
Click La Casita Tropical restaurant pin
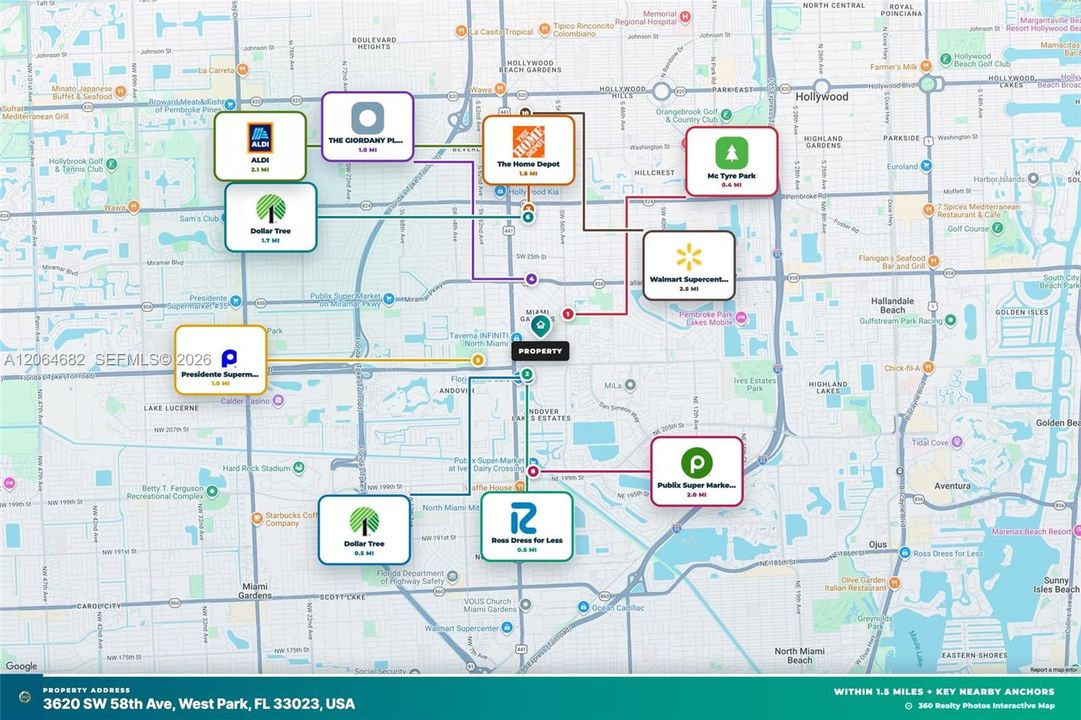[x=461, y=31]
